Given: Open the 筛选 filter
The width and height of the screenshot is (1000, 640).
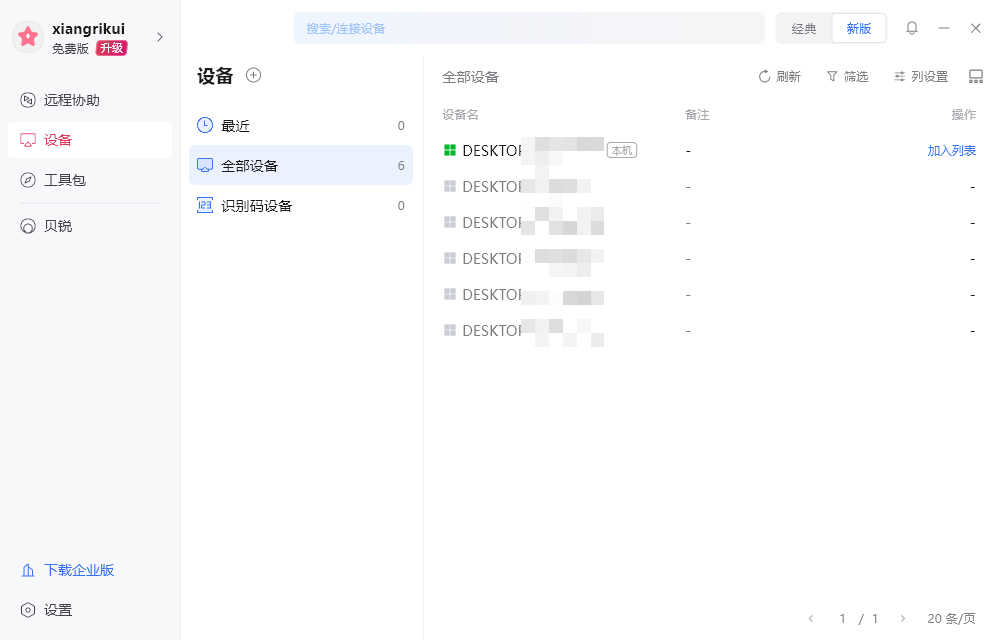Looking at the screenshot, I should pos(848,77).
